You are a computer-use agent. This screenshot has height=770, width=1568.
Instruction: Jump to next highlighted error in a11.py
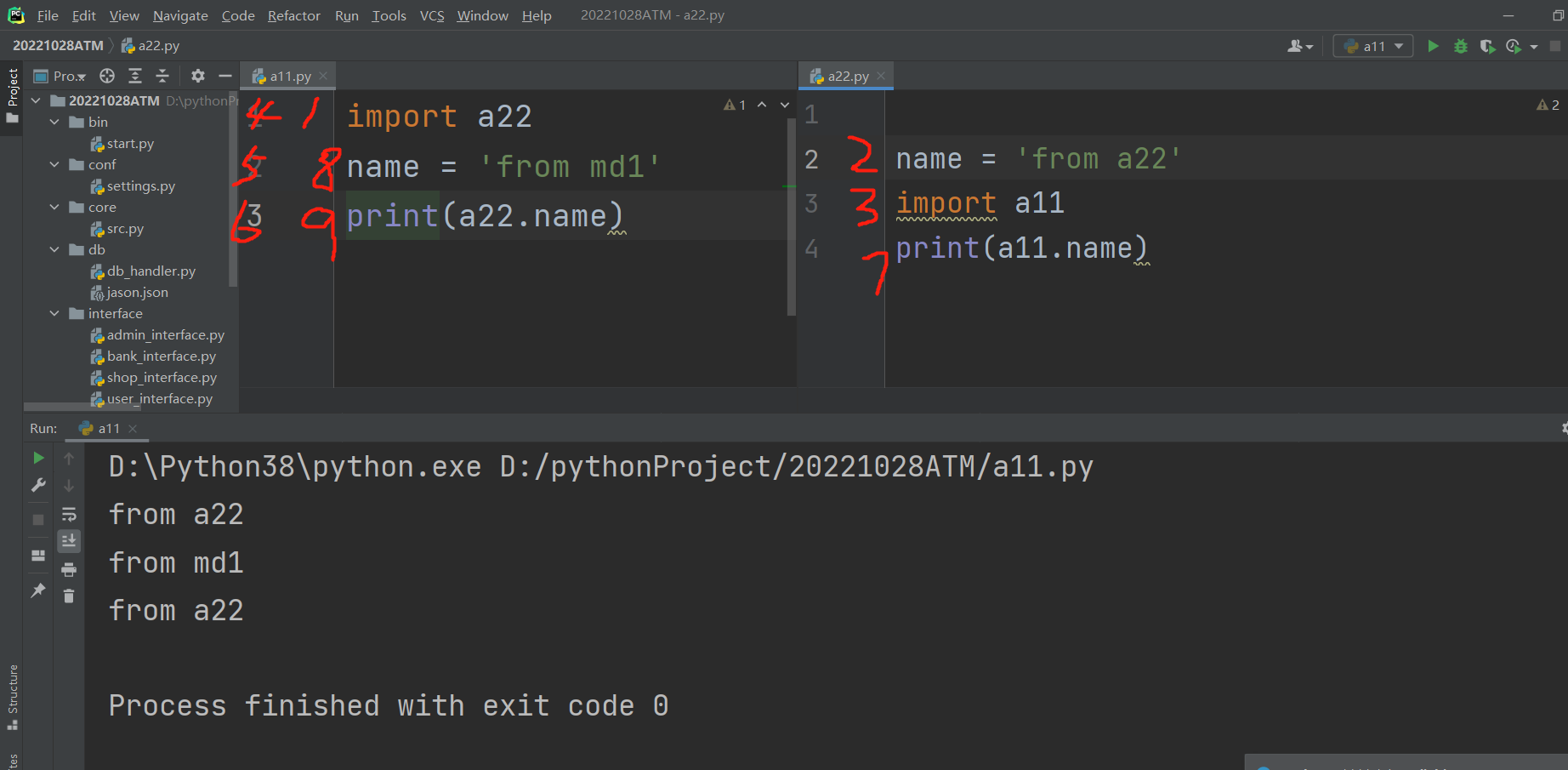pos(785,105)
